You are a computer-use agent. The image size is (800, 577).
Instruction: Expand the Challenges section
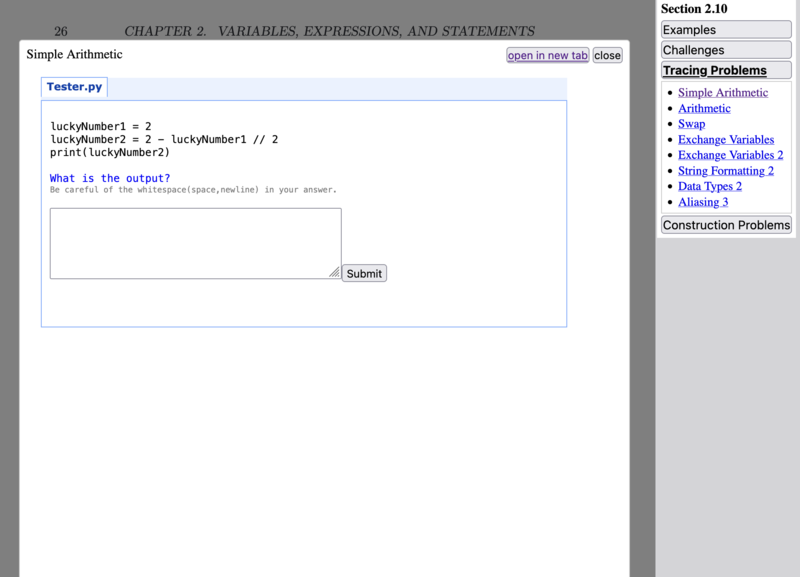pos(726,50)
